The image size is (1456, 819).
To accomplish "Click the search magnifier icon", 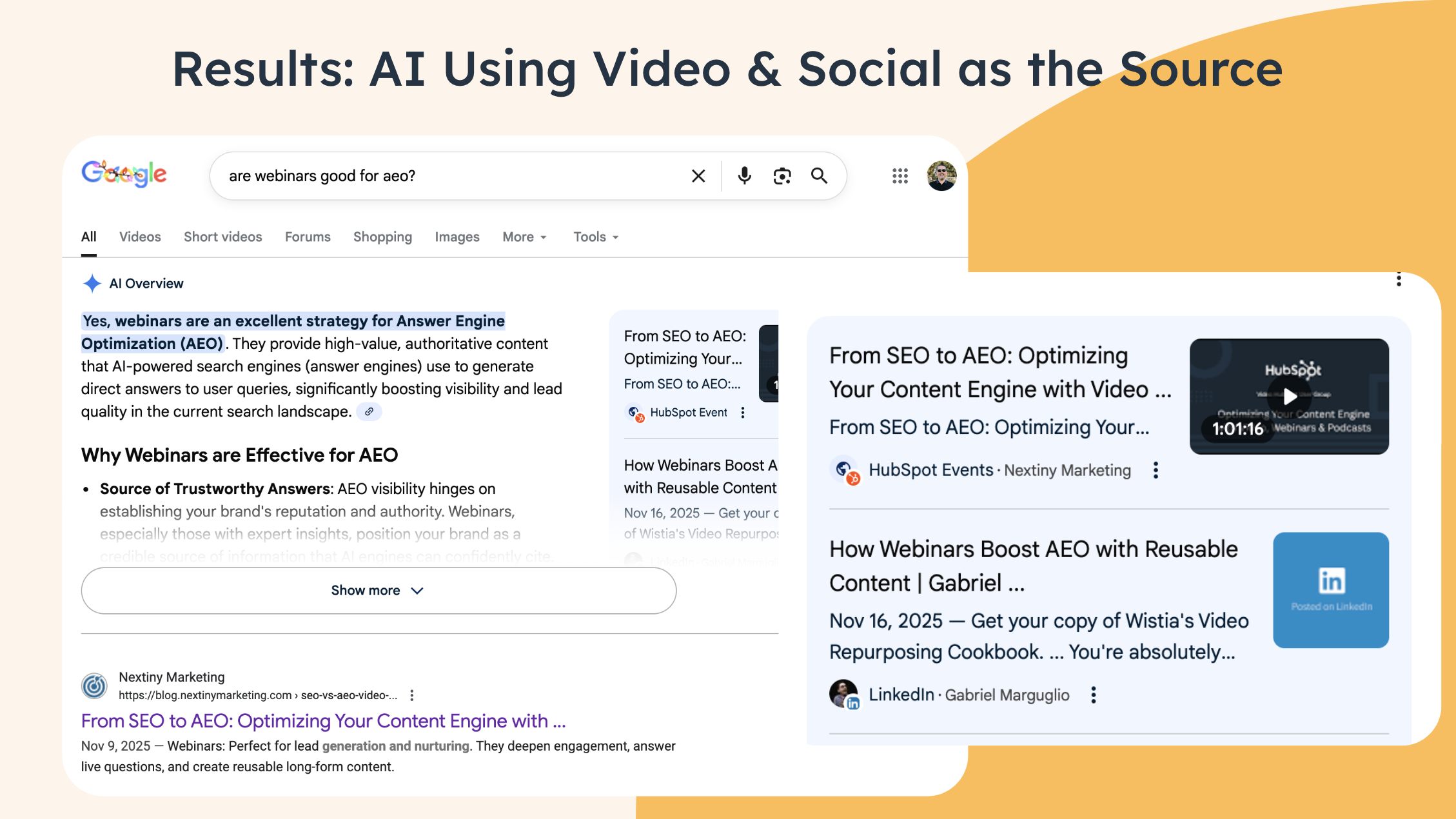I will click(x=820, y=175).
